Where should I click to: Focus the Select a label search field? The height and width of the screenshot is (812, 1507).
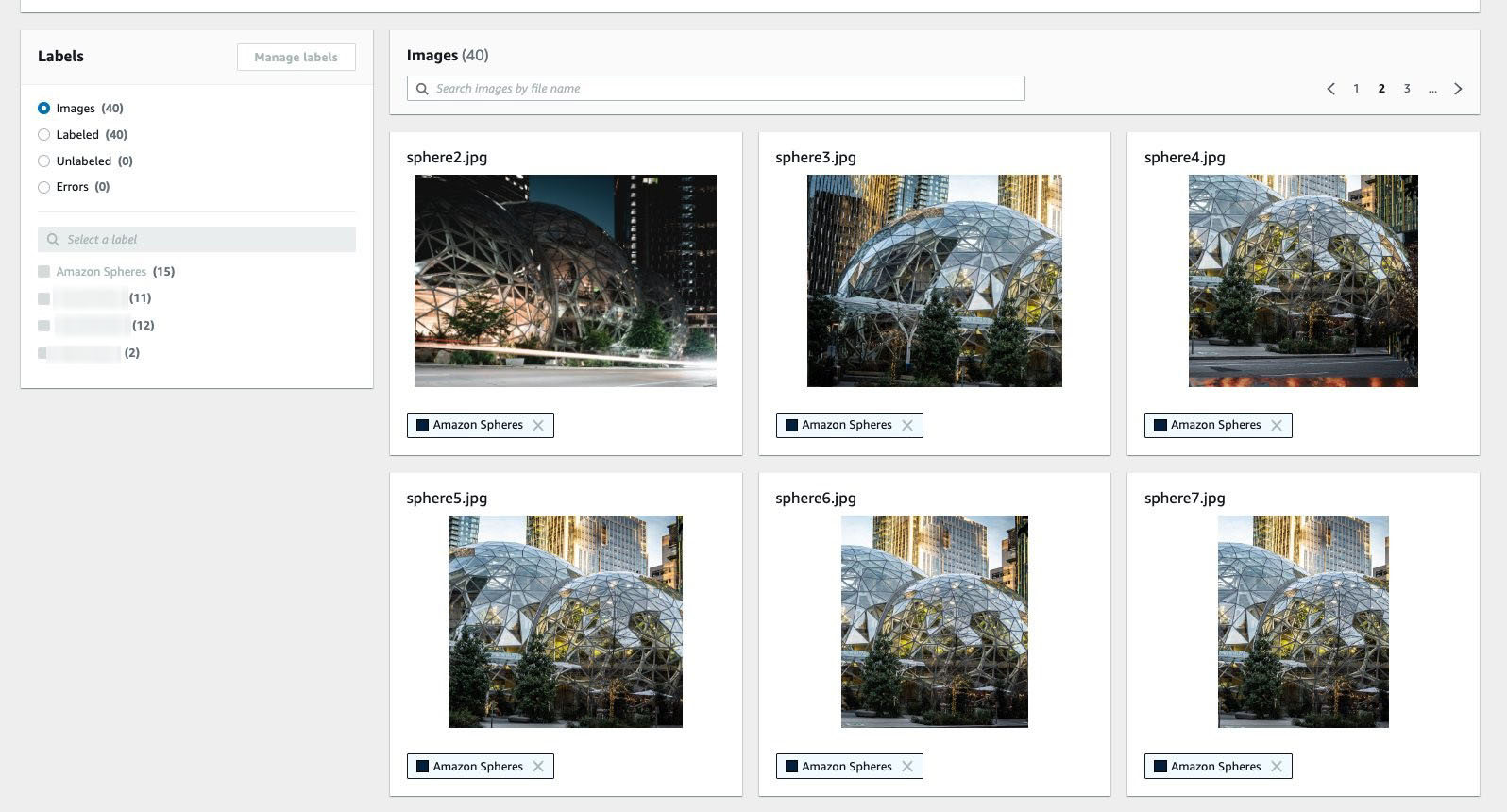[x=196, y=240]
